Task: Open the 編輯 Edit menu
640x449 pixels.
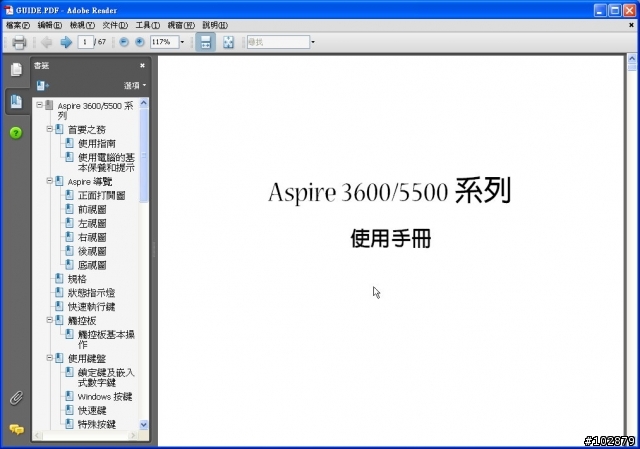Action: 49,25
